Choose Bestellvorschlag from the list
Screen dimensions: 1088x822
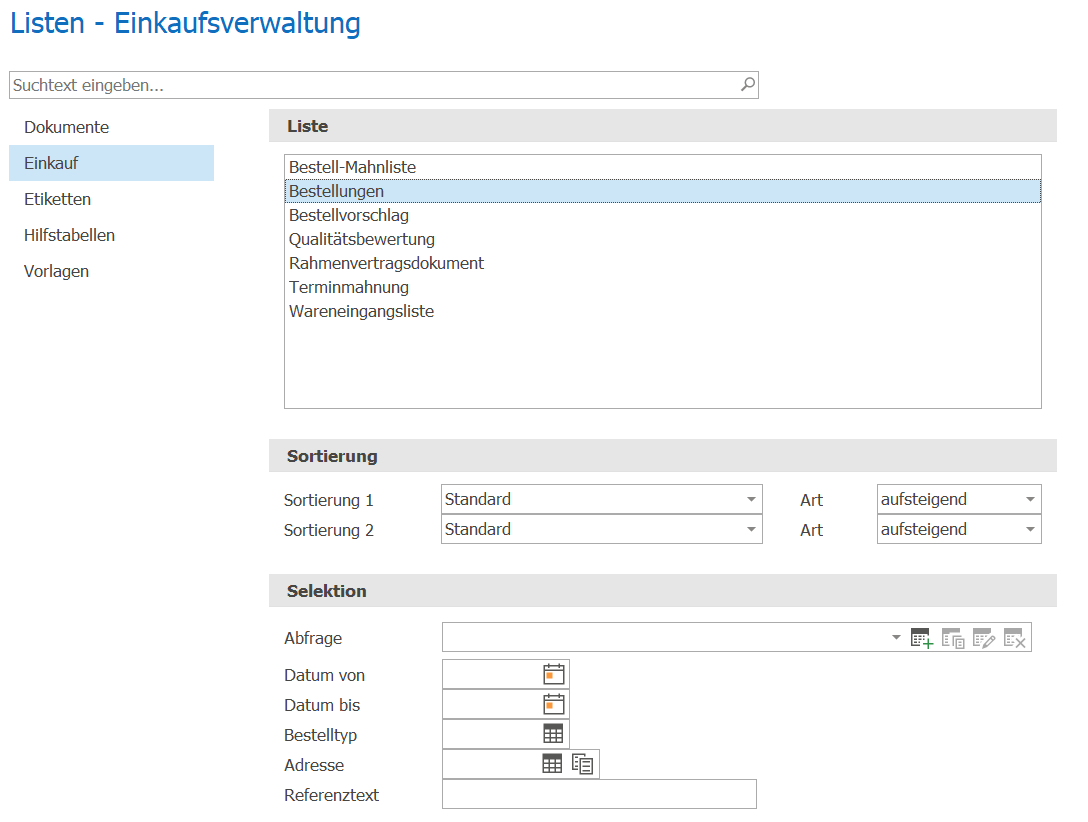point(663,215)
